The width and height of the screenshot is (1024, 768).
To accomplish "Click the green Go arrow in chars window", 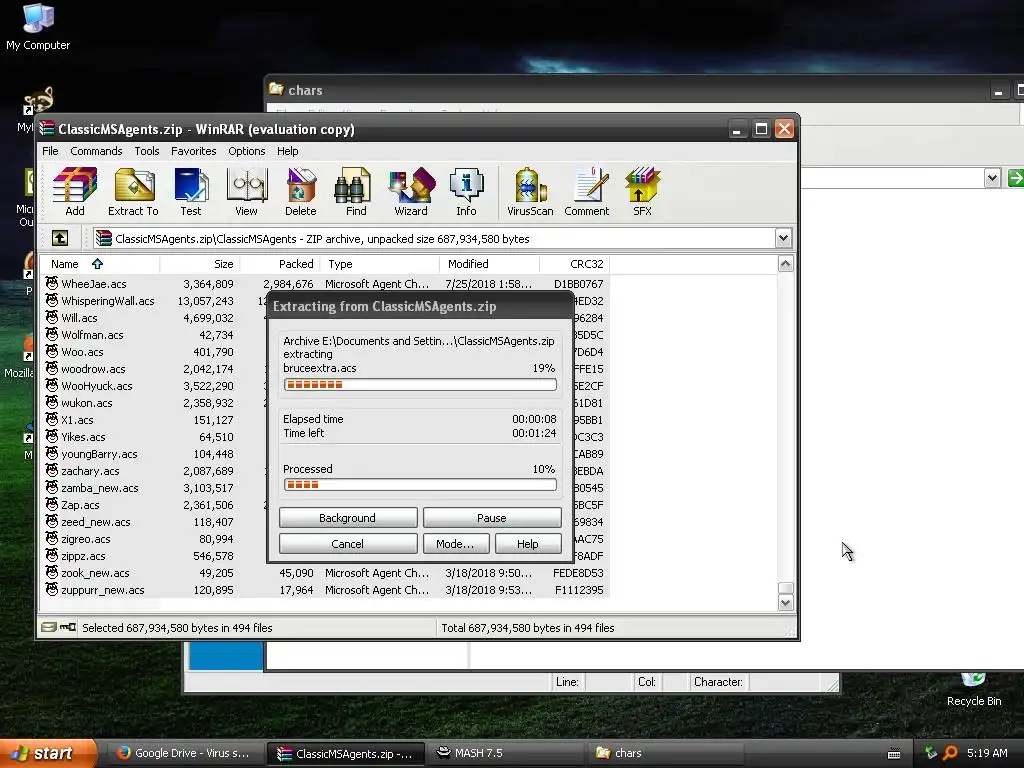I will [x=1016, y=178].
